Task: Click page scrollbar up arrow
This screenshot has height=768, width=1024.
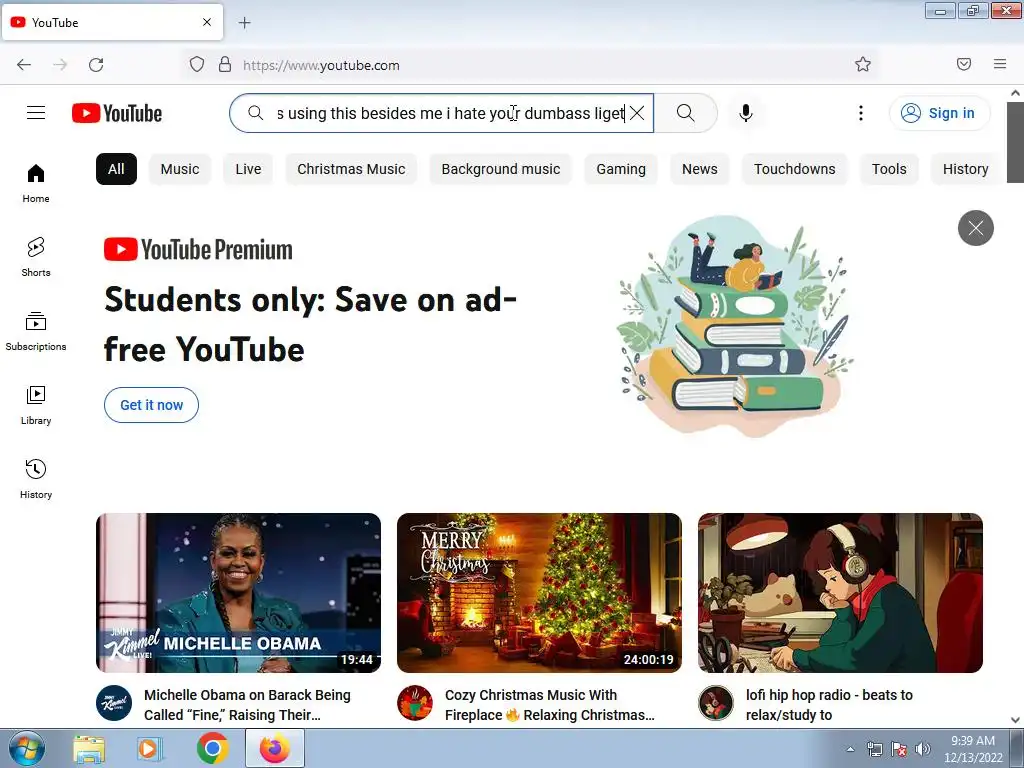Action: [x=1015, y=93]
